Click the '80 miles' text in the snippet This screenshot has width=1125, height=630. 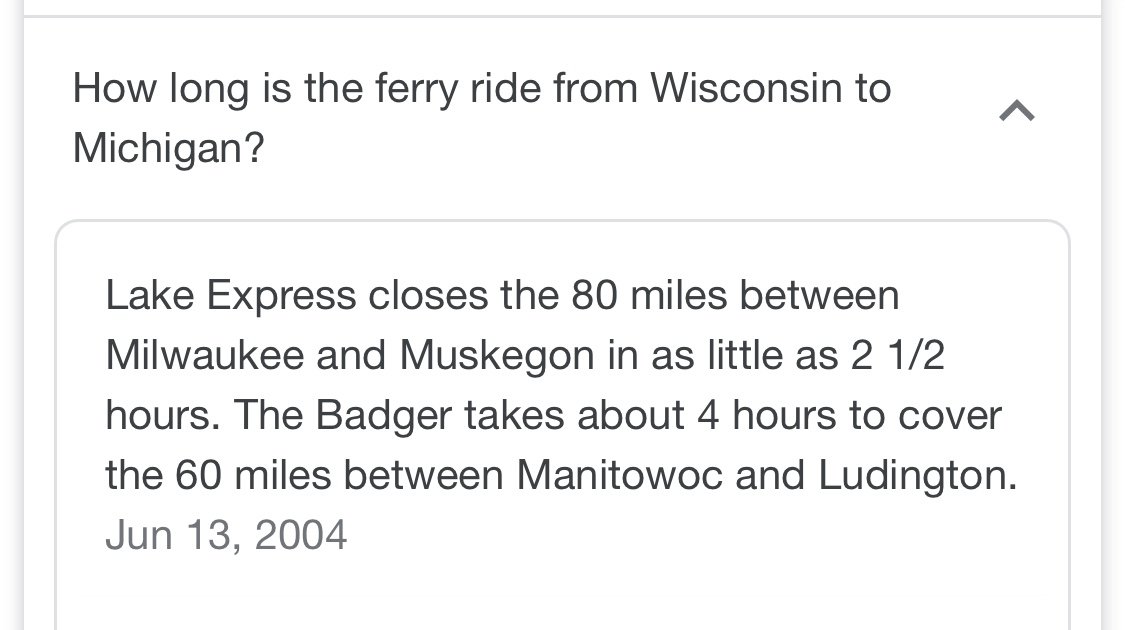pos(649,296)
